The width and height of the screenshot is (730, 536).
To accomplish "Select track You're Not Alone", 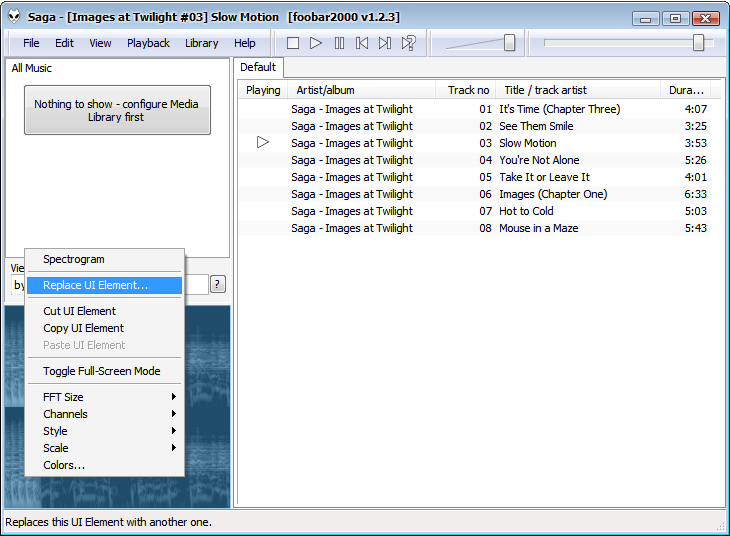I will 475,160.
